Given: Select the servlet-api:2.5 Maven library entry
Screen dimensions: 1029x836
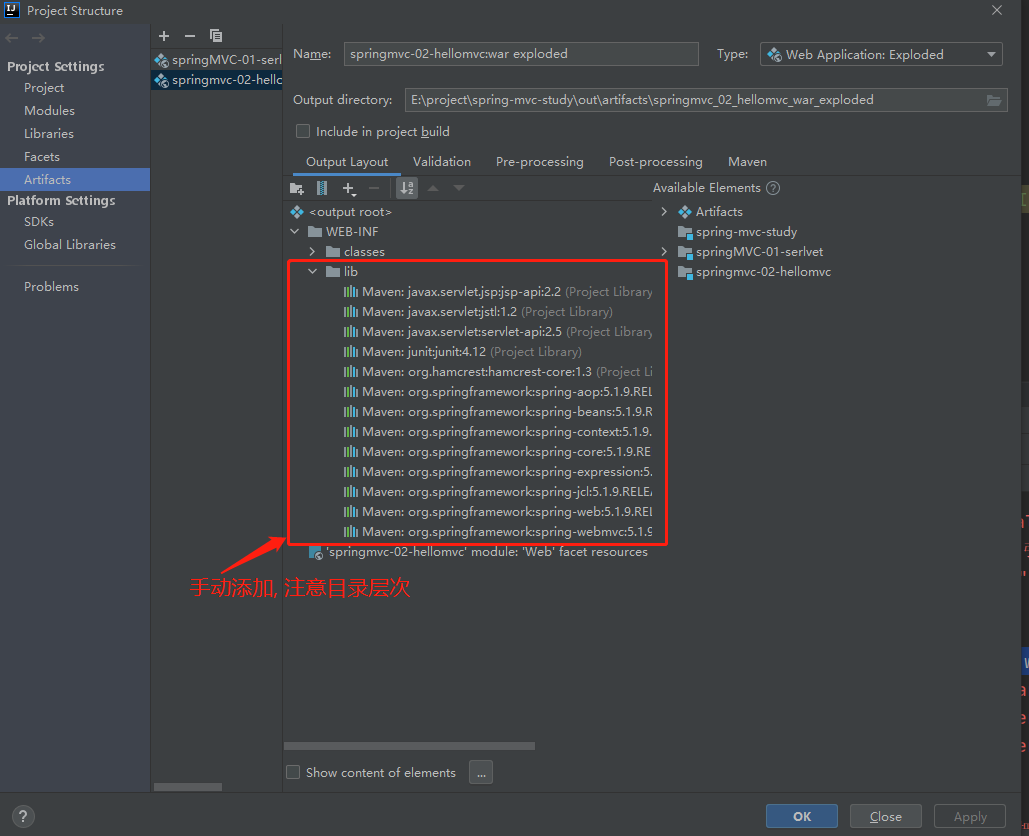Looking at the screenshot, I should pyautogui.click(x=497, y=332).
